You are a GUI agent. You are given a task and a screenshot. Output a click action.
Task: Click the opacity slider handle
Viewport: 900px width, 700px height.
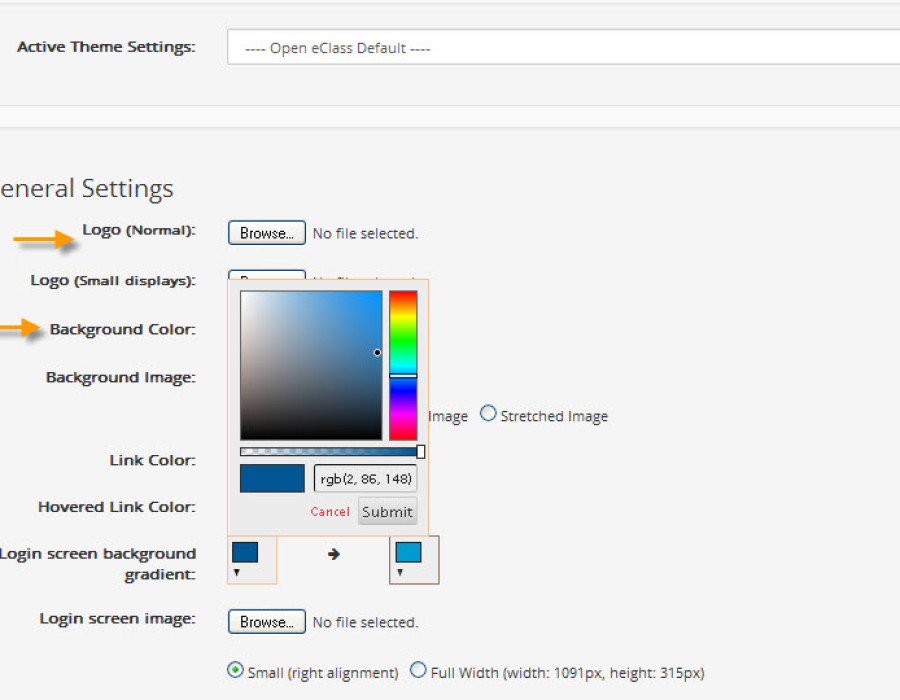421,452
